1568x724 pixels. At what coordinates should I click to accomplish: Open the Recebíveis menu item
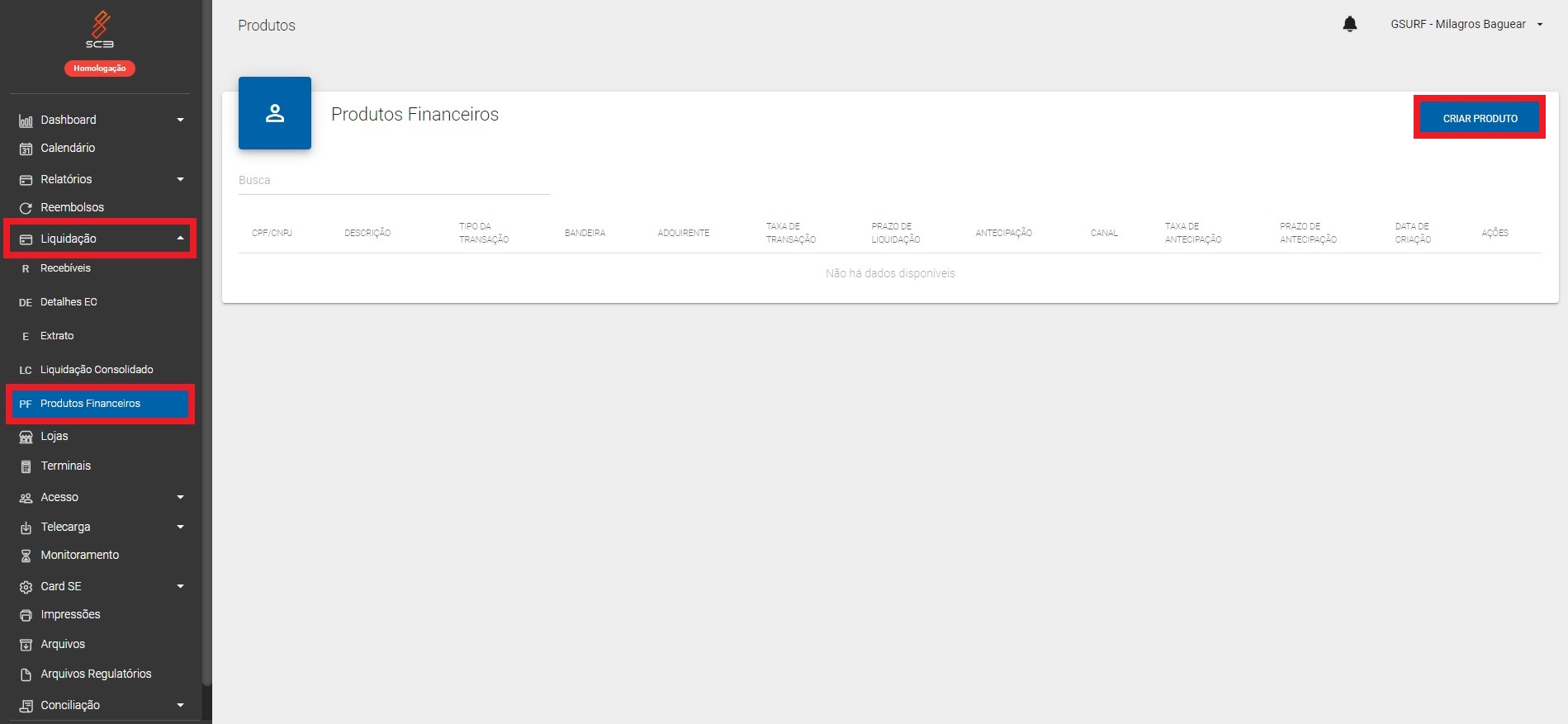65,268
